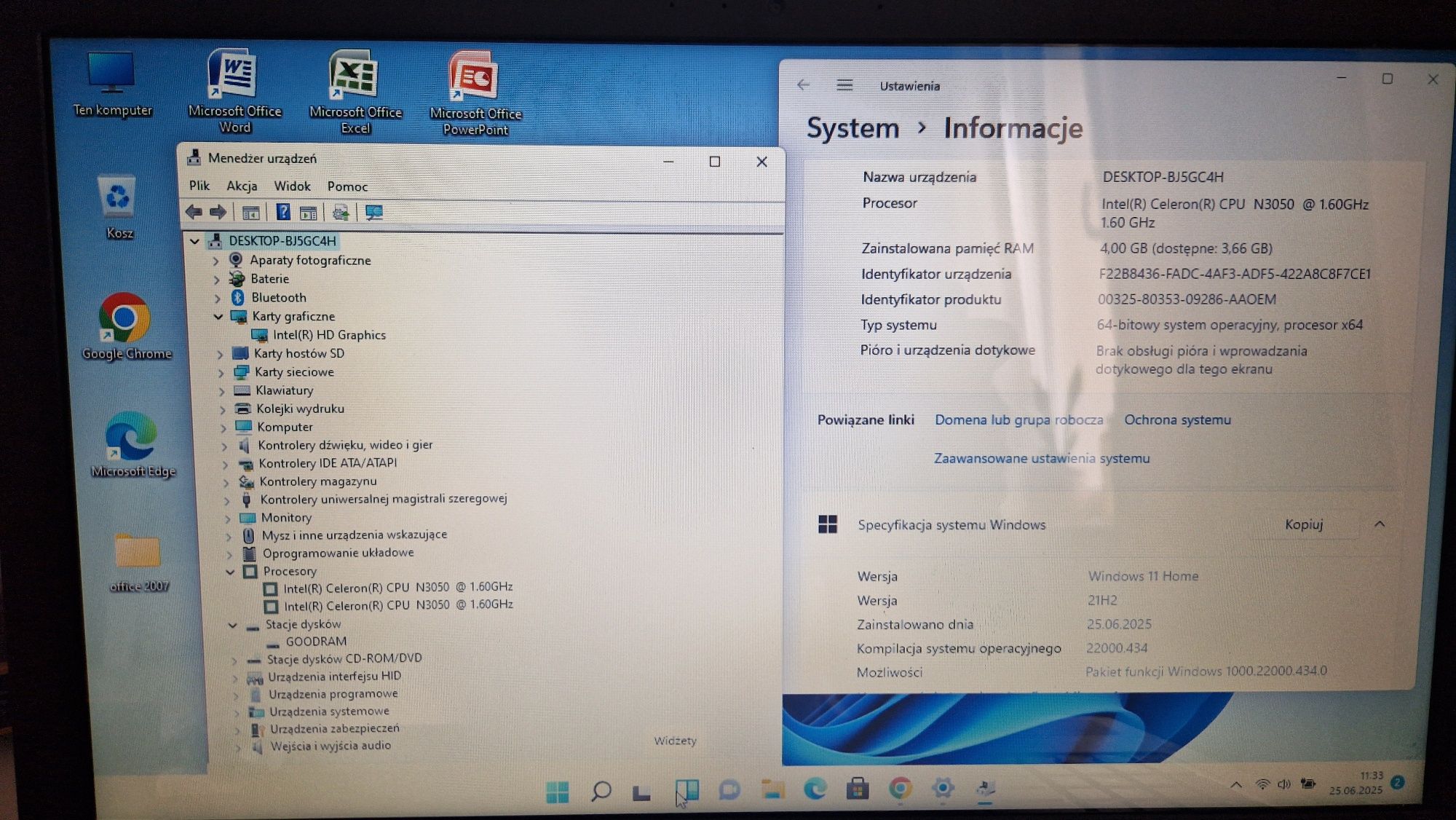Select Urządzenia interfejsu HID entry
Image resolution: width=1456 pixels, height=820 pixels.
click(x=334, y=677)
